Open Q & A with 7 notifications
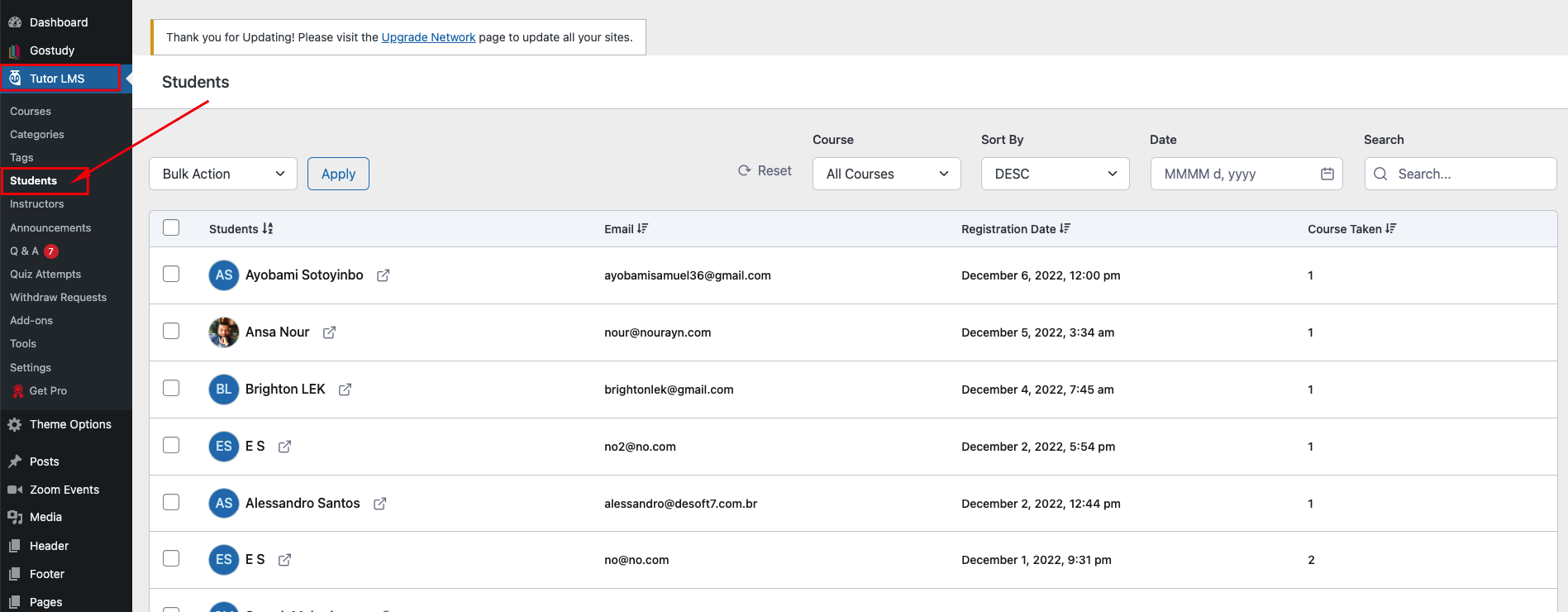This screenshot has width=1568, height=612. (x=34, y=251)
